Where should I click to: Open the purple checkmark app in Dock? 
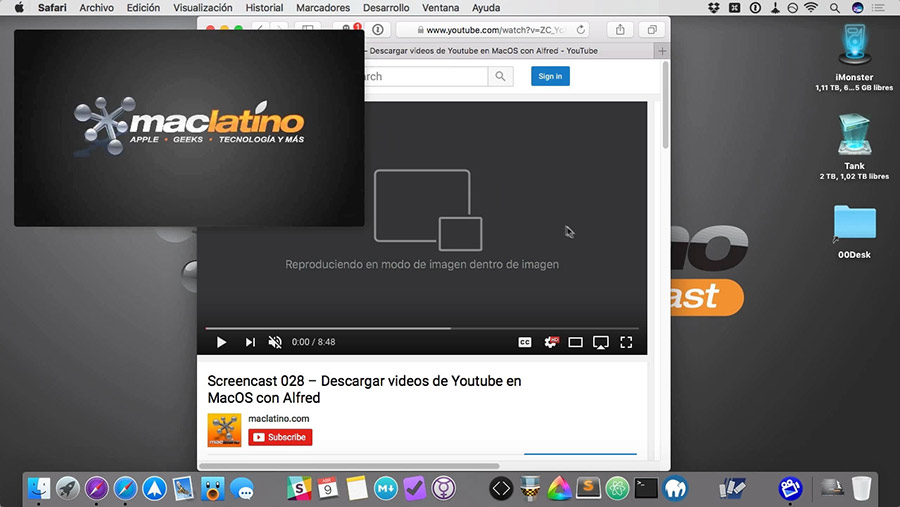(414, 489)
